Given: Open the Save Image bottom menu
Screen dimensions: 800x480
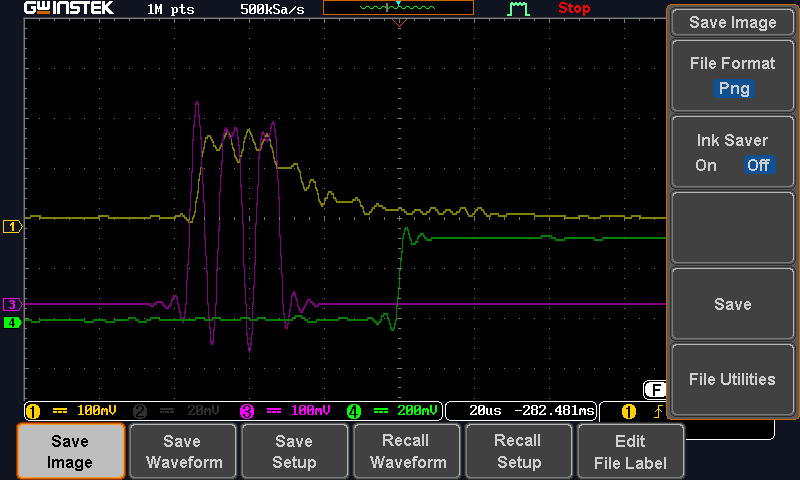Looking at the screenshot, I should (x=70, y=451).
